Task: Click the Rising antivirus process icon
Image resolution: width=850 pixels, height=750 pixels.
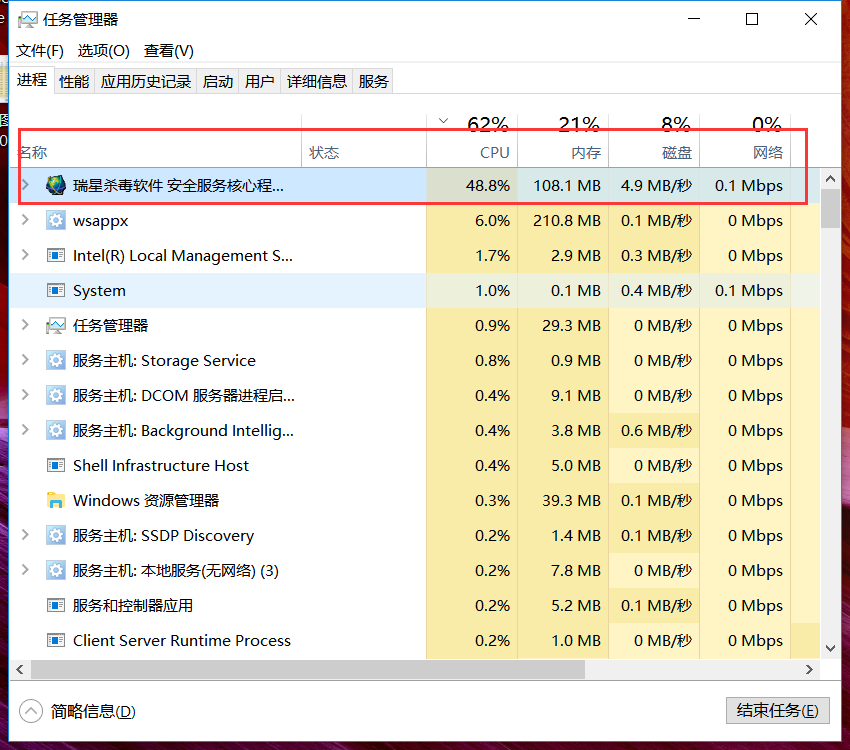Action: (x=56, y=185)
